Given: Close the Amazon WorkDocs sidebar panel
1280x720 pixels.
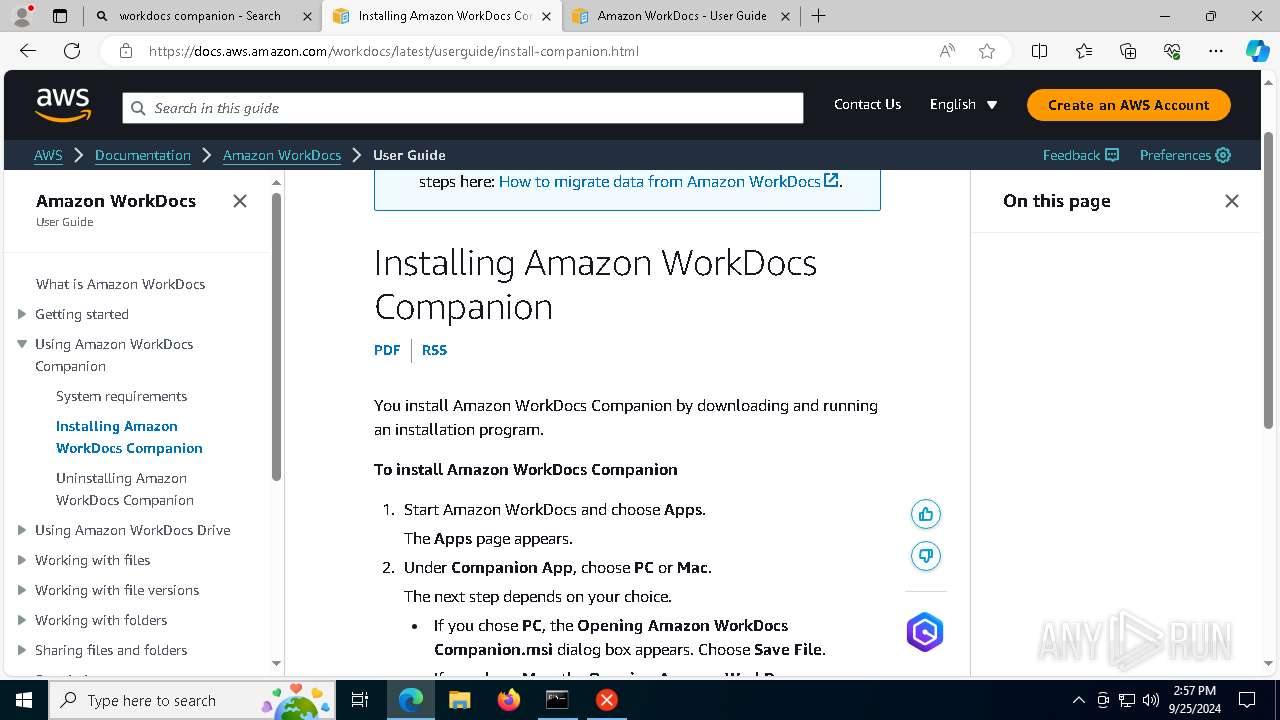Looking at the screenshot, I should [x=240, y=201].
